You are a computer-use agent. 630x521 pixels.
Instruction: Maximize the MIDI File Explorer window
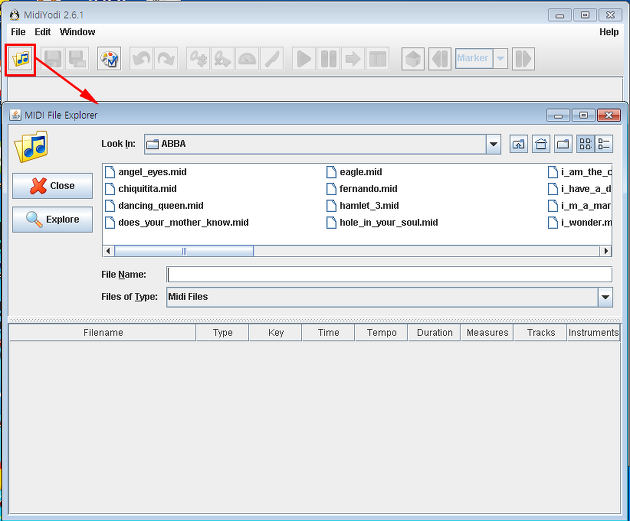(x=583, y=116)
